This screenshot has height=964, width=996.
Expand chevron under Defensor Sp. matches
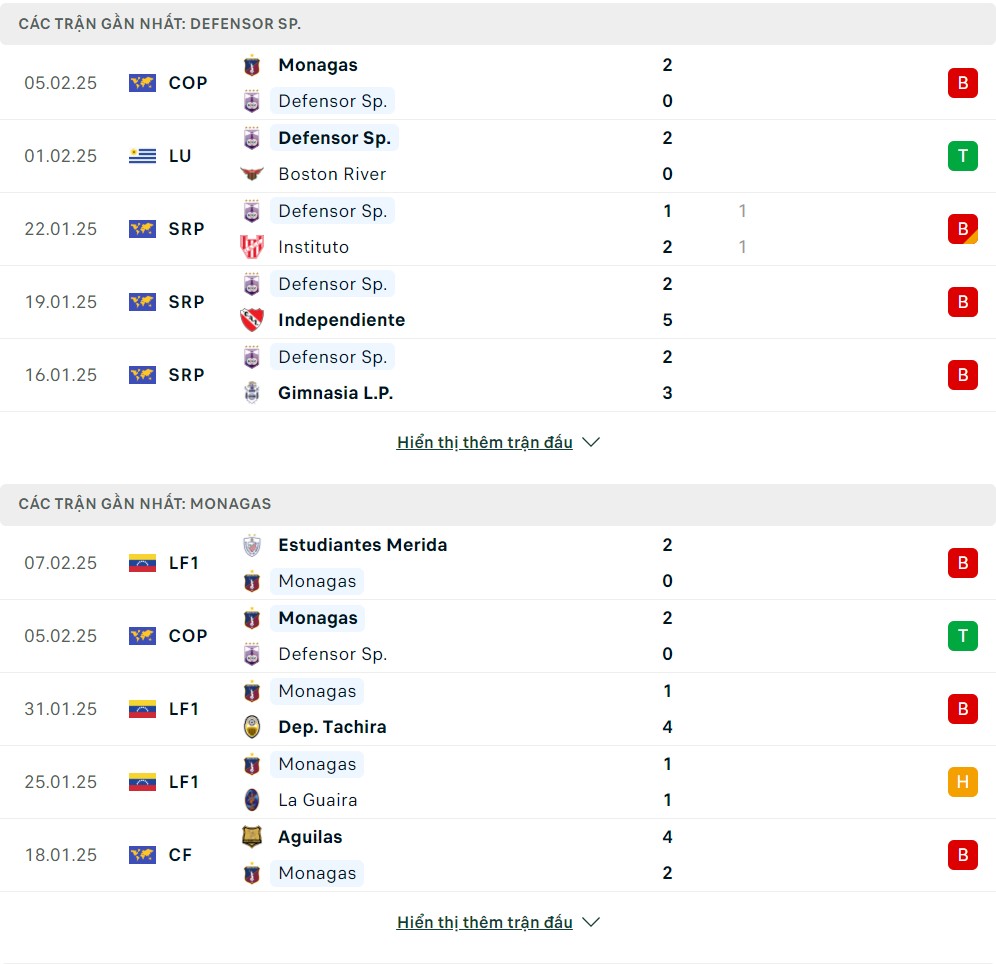[591, 442]
